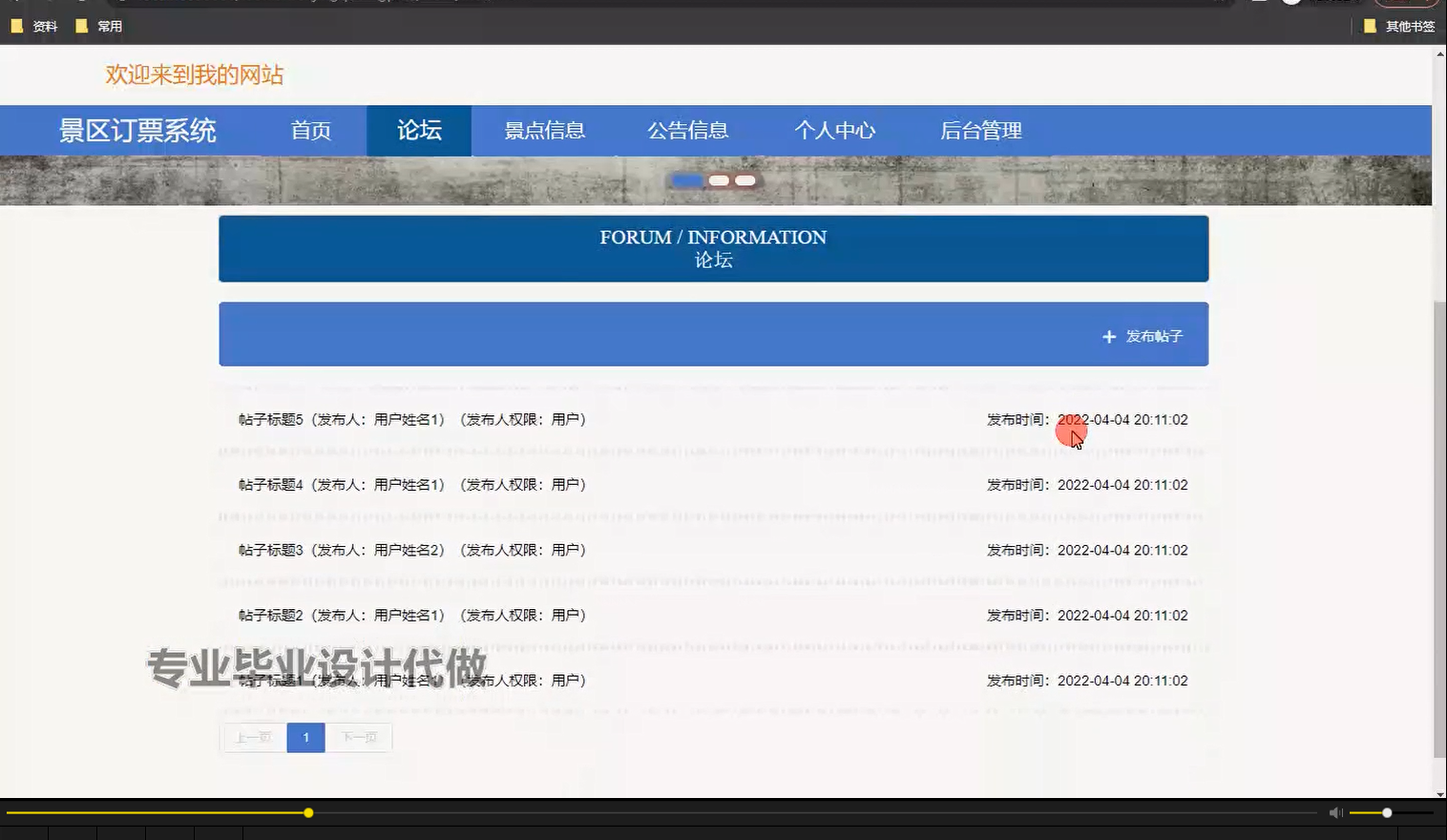Open the 资料 bookmarks folder
The height and width of the screenshot is (840, 1447).
pyautogui.click(x=34, y=26)
